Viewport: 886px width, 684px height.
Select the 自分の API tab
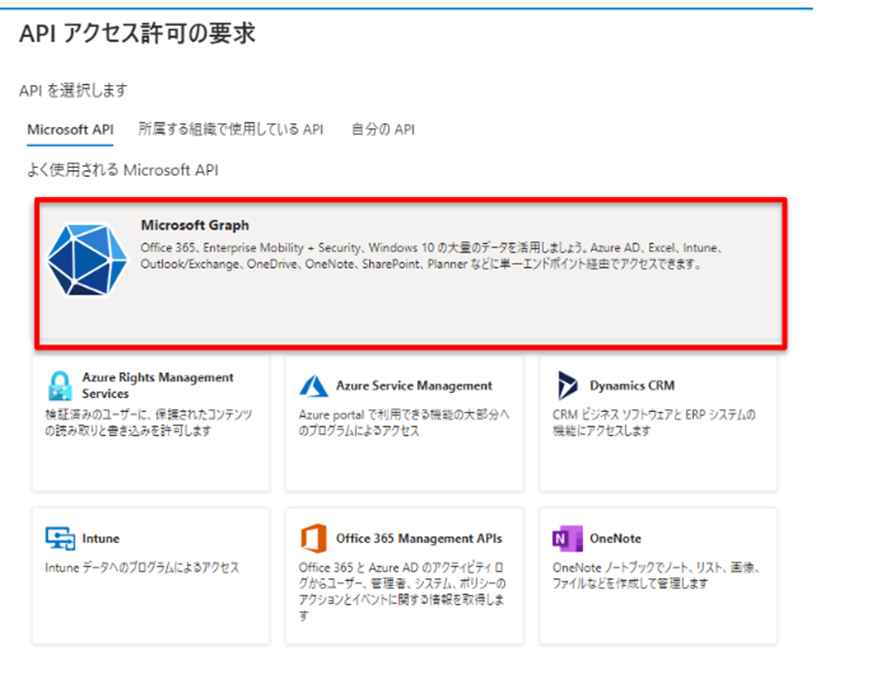pyautogui.click(x=383, y=129)
